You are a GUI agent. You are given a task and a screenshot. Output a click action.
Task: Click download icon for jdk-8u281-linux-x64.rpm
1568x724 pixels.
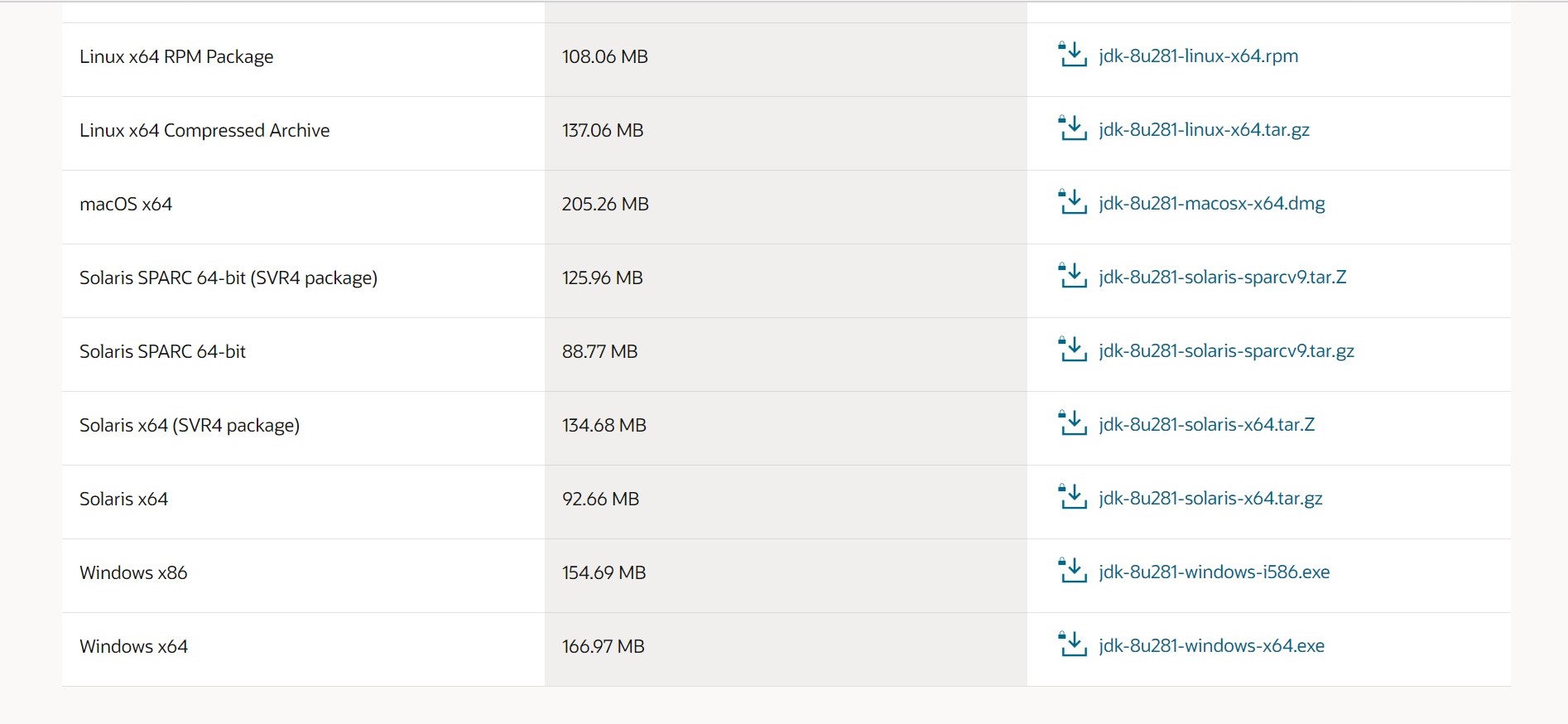click(1072, 55)
